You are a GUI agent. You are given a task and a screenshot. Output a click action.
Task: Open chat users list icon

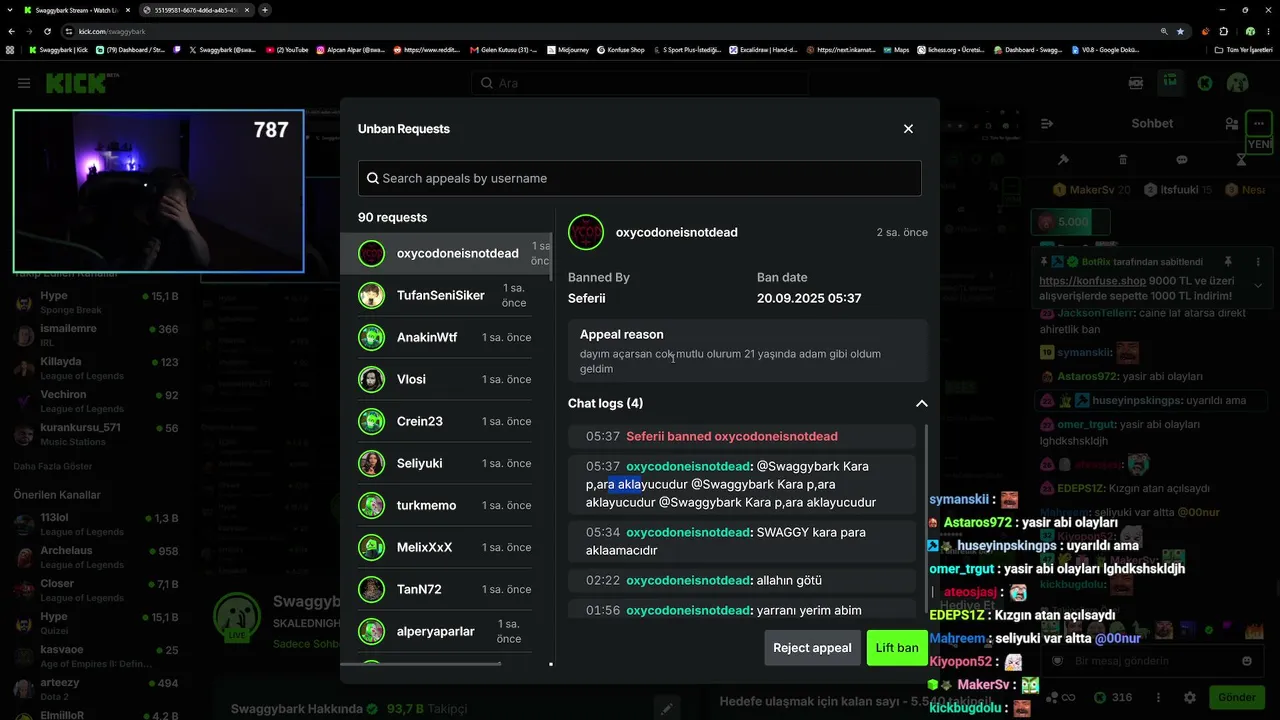point(1231,124)
